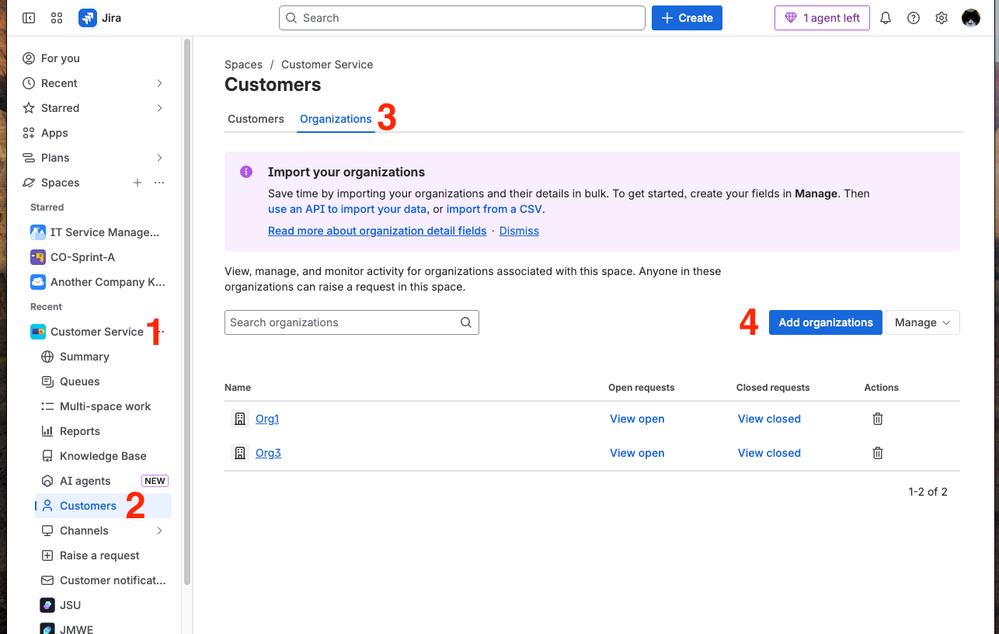Screen dimensions: 999x634
Task: Open the Org3 organization link
Action: [x=268, y=453]
